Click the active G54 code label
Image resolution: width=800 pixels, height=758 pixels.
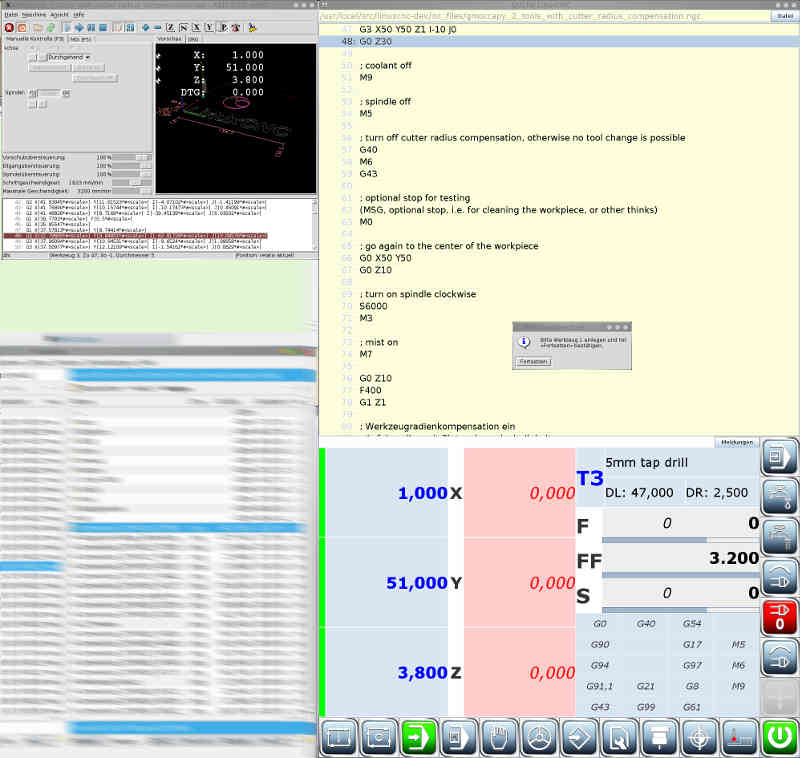point(692,623)
